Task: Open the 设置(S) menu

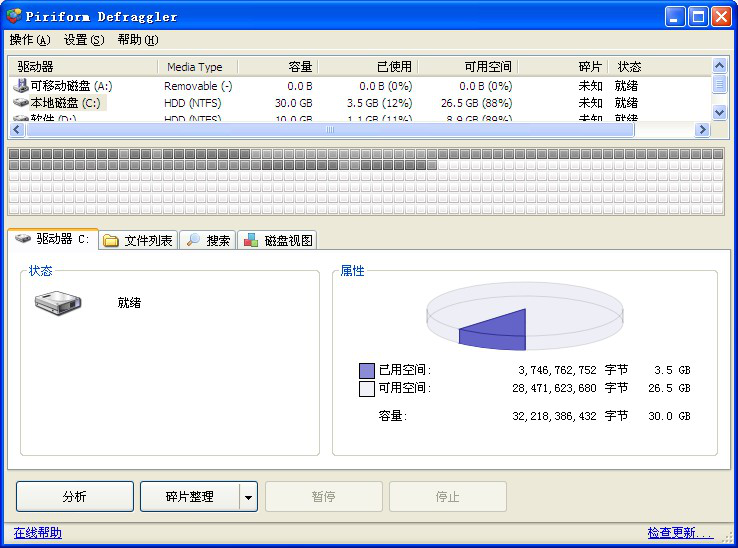Action: tap(84, 40)
